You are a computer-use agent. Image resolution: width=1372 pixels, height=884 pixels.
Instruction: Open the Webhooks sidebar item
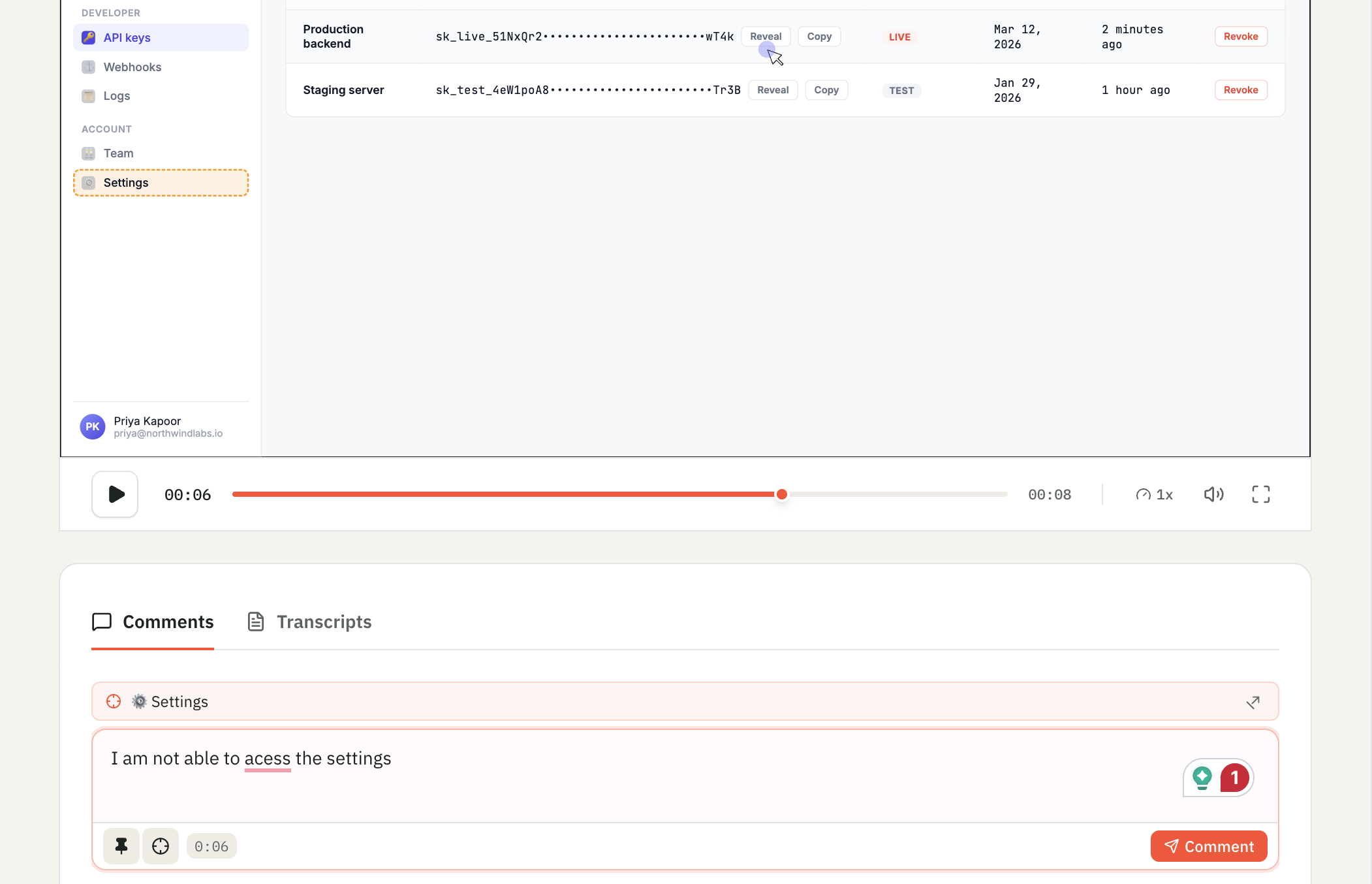(x=161, y=67)
